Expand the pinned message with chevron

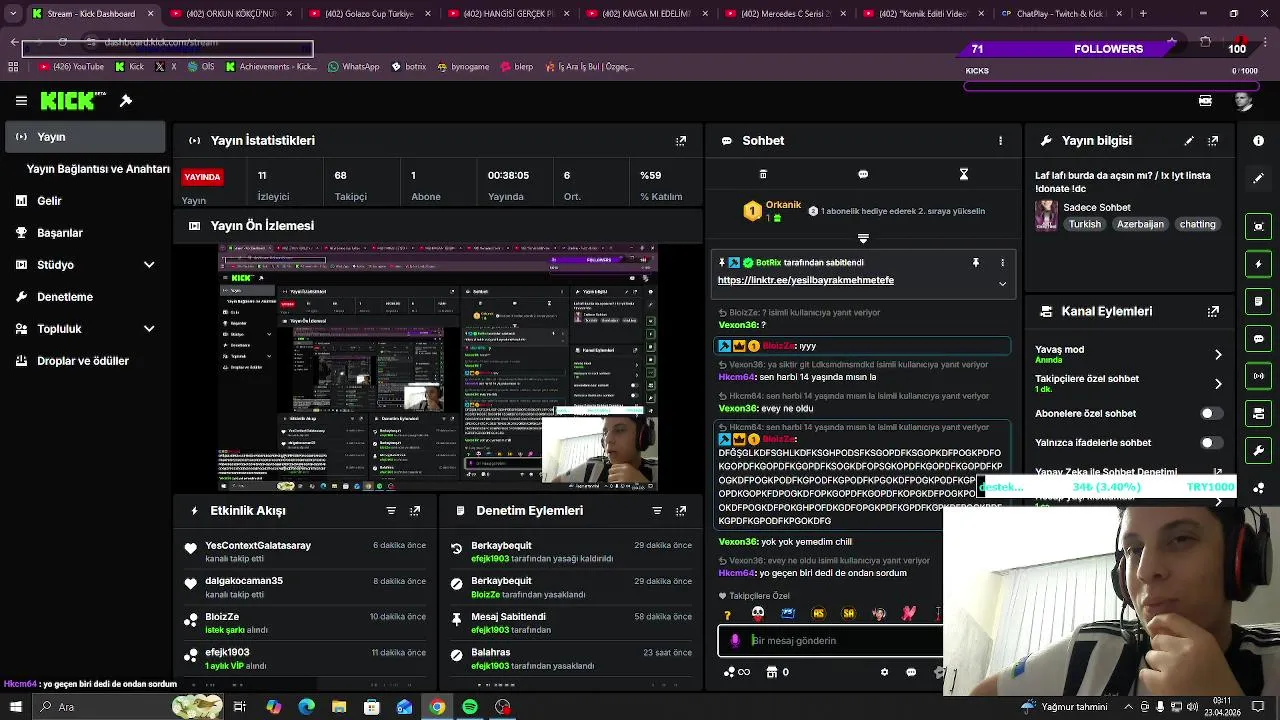click(x=1003, y=284)
